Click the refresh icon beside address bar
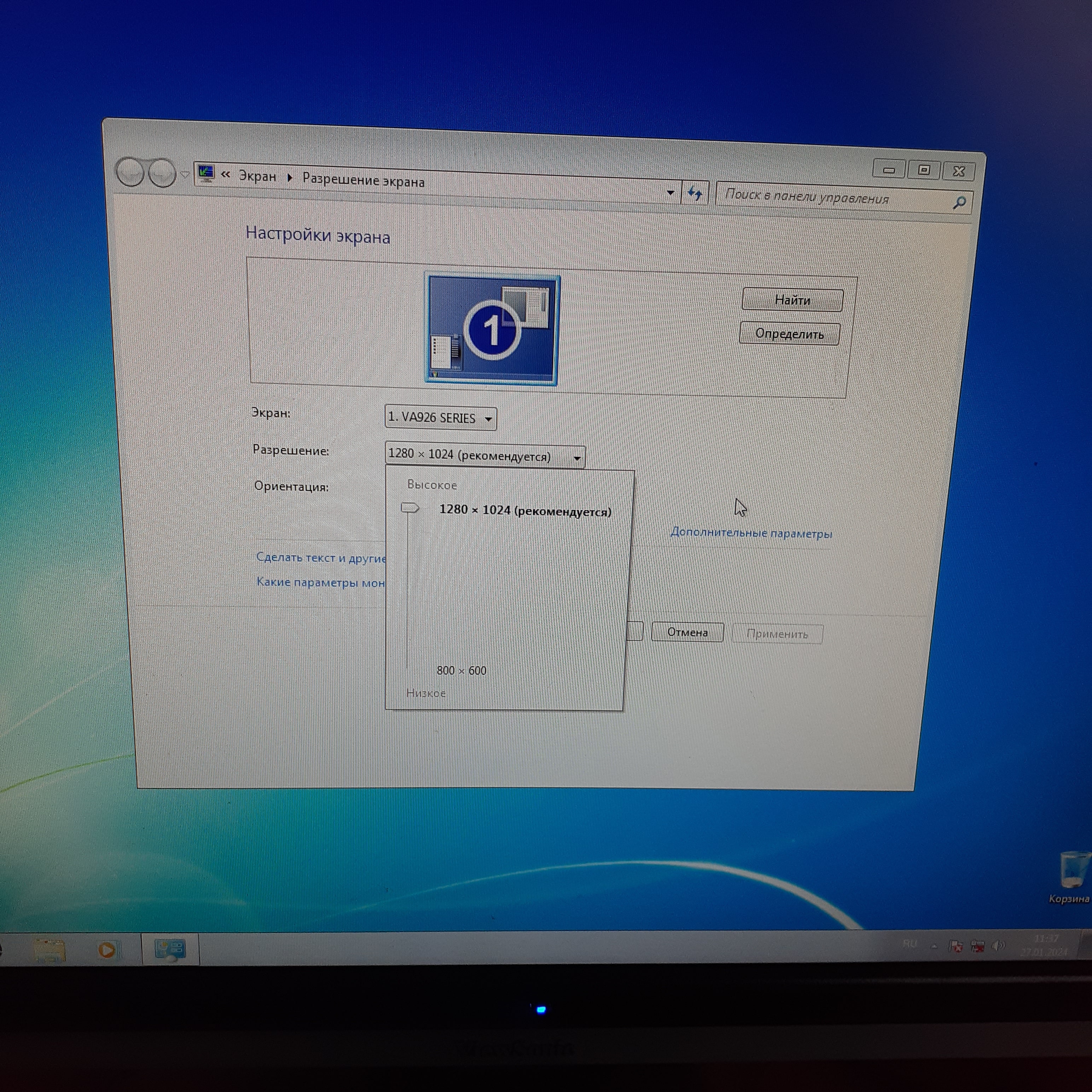The height and width of the screenshot is (1092, 1092). [695, 194]
